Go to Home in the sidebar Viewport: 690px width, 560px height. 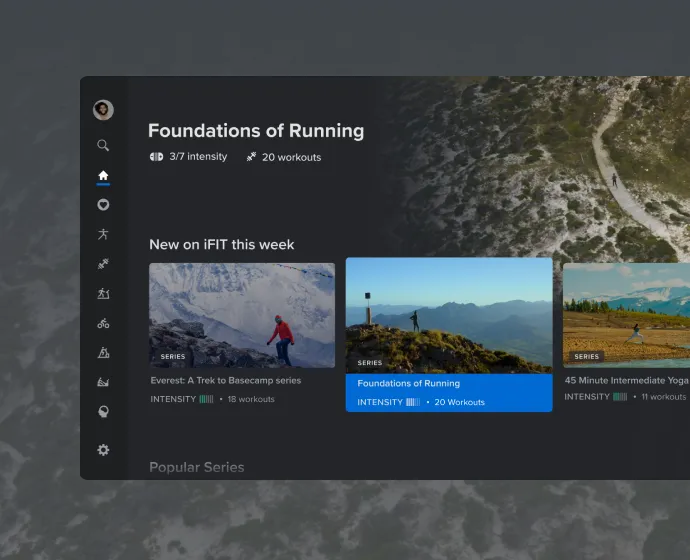(x=103, y=176)
